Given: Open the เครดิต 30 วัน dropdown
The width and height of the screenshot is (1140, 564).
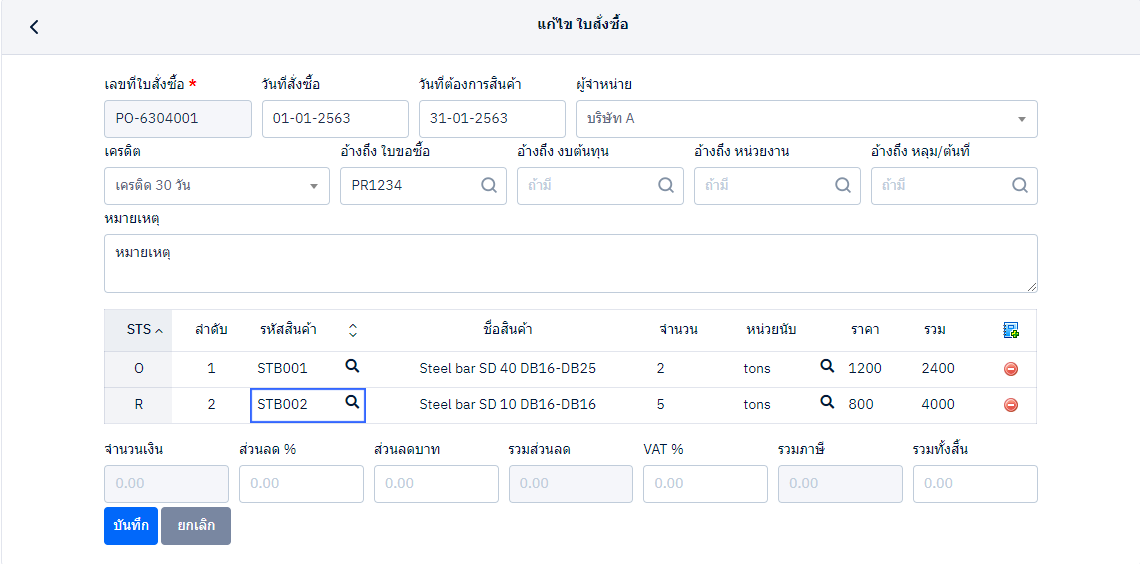Looking at the screenshot, I should pos(217,186).
